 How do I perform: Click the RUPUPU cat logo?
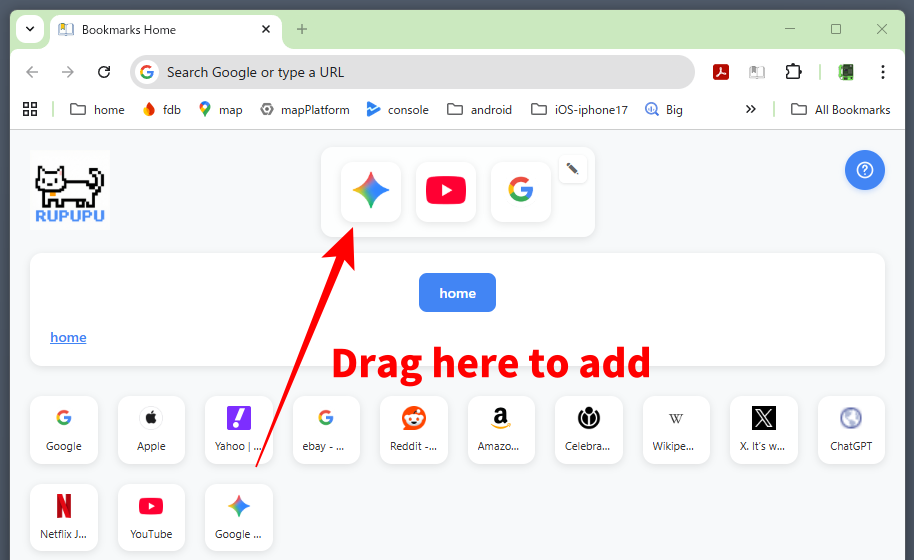70,190
